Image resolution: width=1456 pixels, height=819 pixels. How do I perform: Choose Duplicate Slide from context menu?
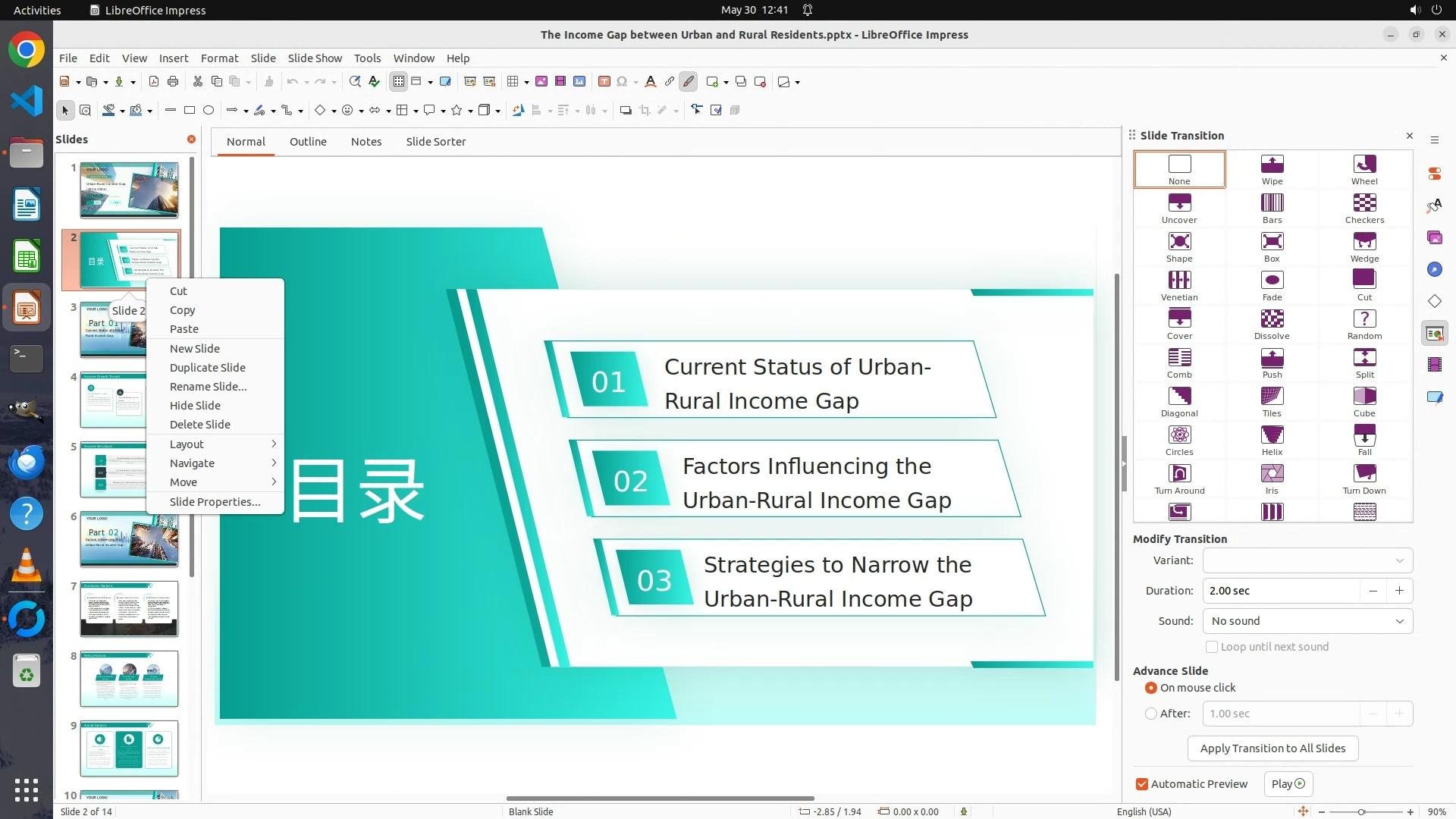(208, 368)
